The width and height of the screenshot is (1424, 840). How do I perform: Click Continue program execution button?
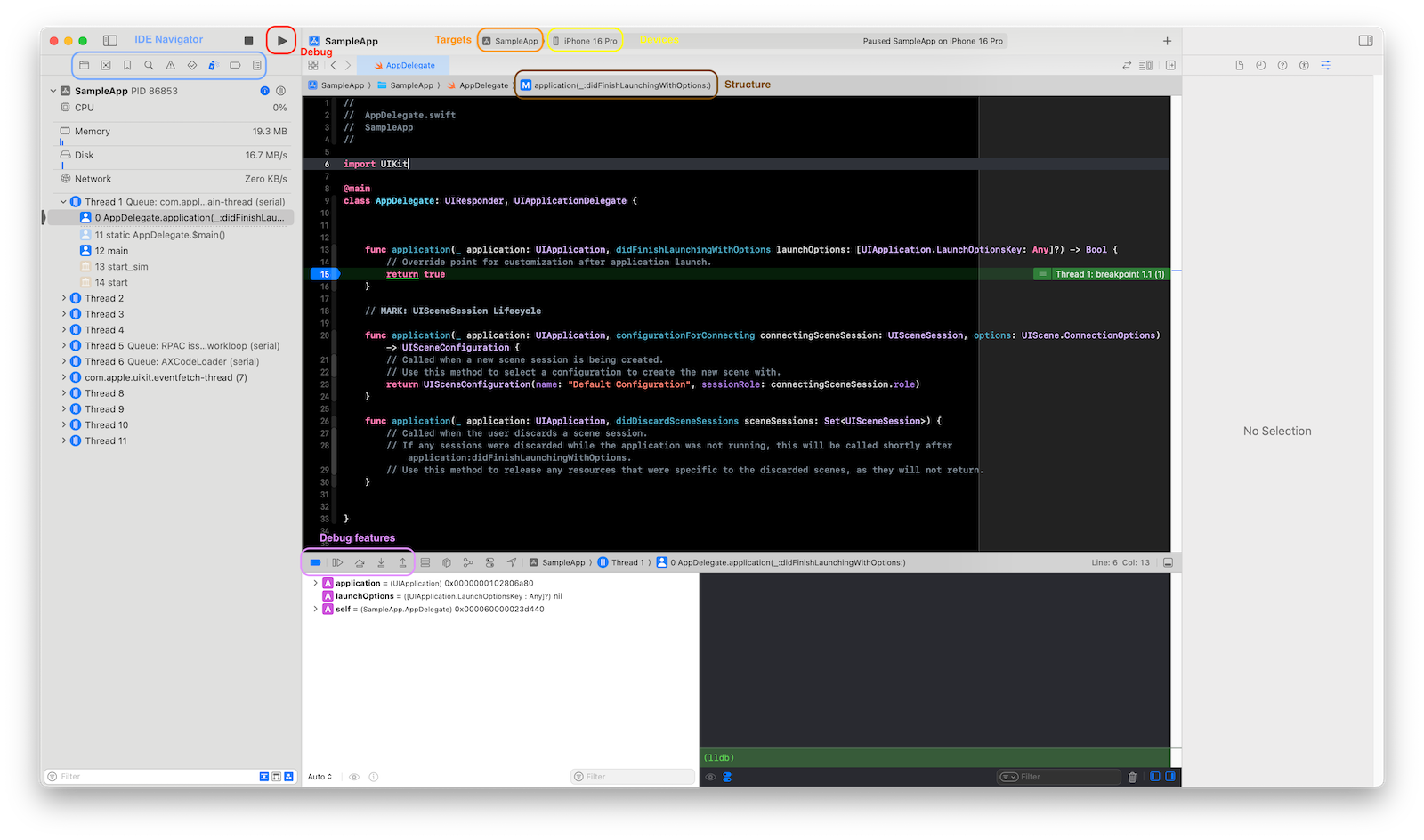click(337, 562)
